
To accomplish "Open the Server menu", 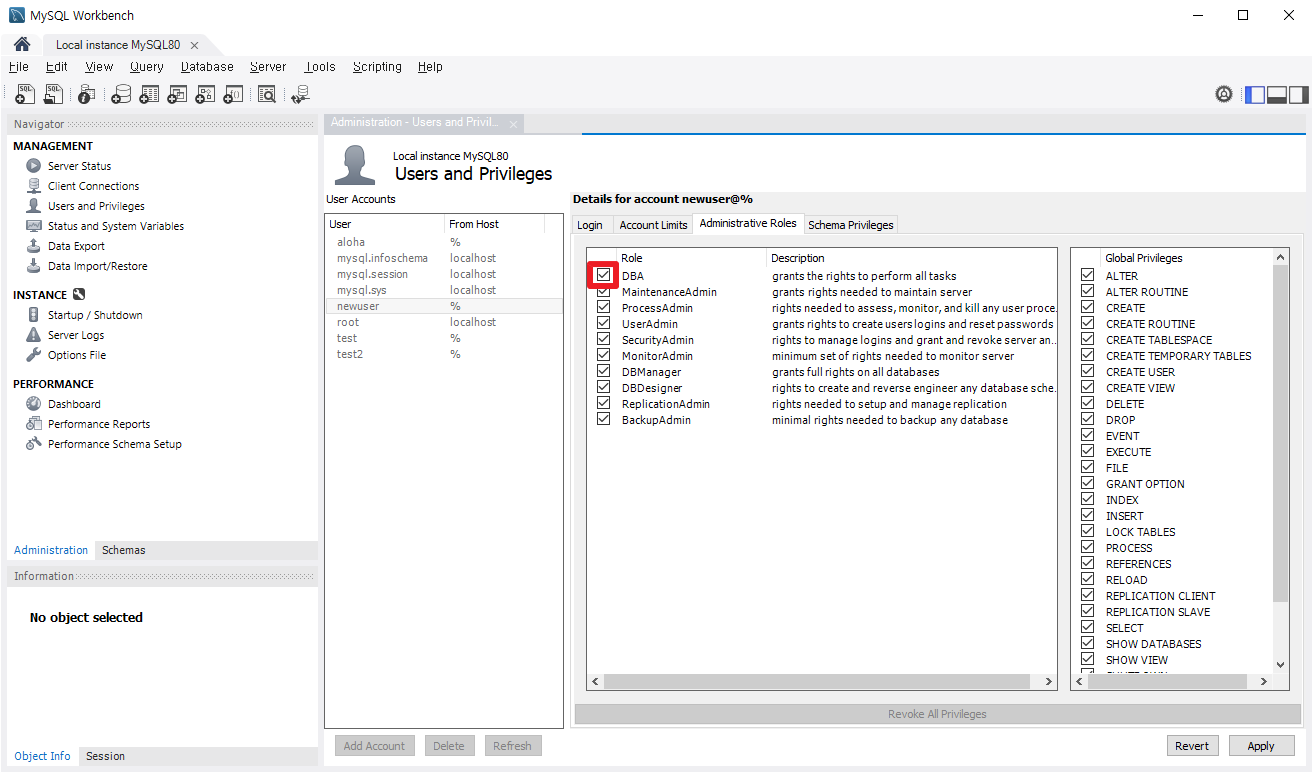I will 268,67.
